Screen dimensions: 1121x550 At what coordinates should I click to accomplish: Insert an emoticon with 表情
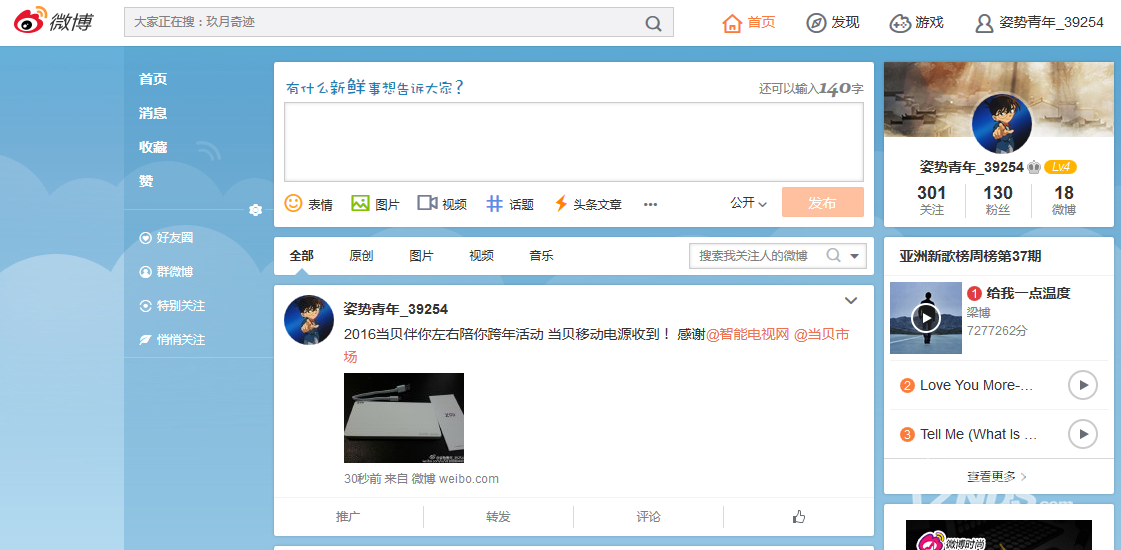tap(309, 204)
